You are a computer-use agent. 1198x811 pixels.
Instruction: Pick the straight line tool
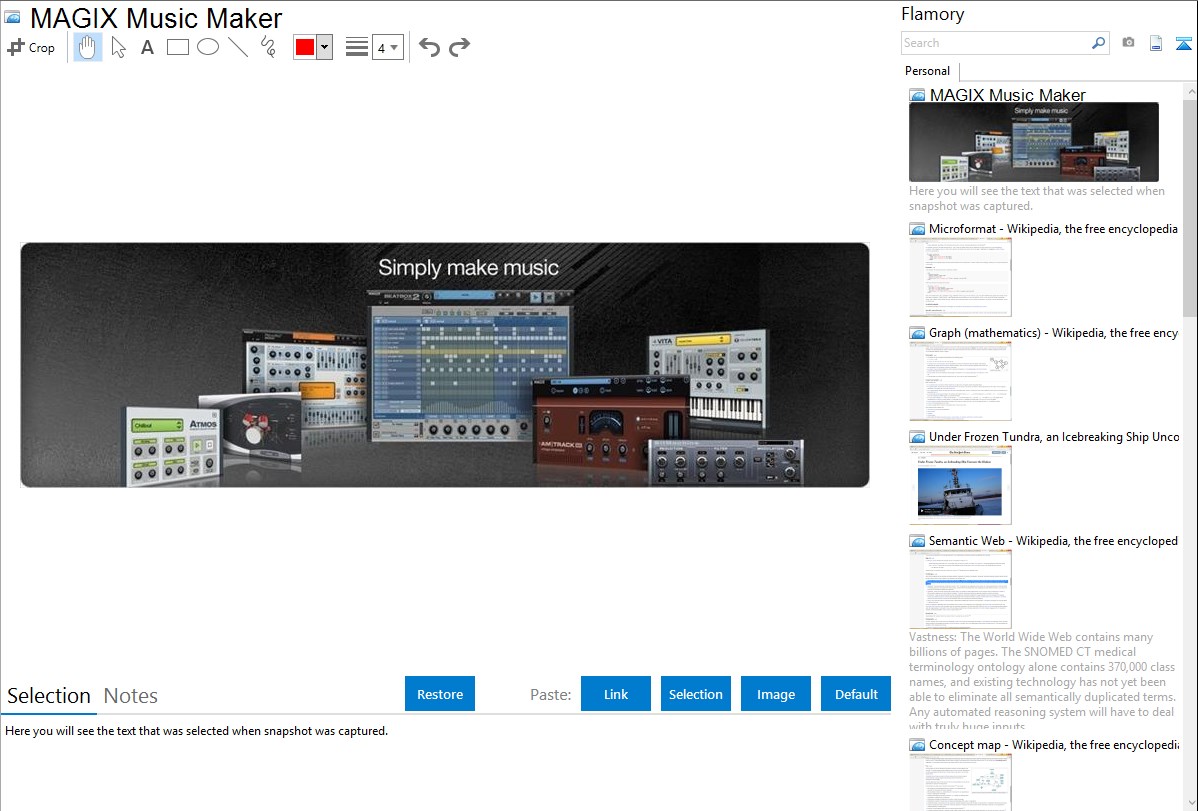pos(238,47)
